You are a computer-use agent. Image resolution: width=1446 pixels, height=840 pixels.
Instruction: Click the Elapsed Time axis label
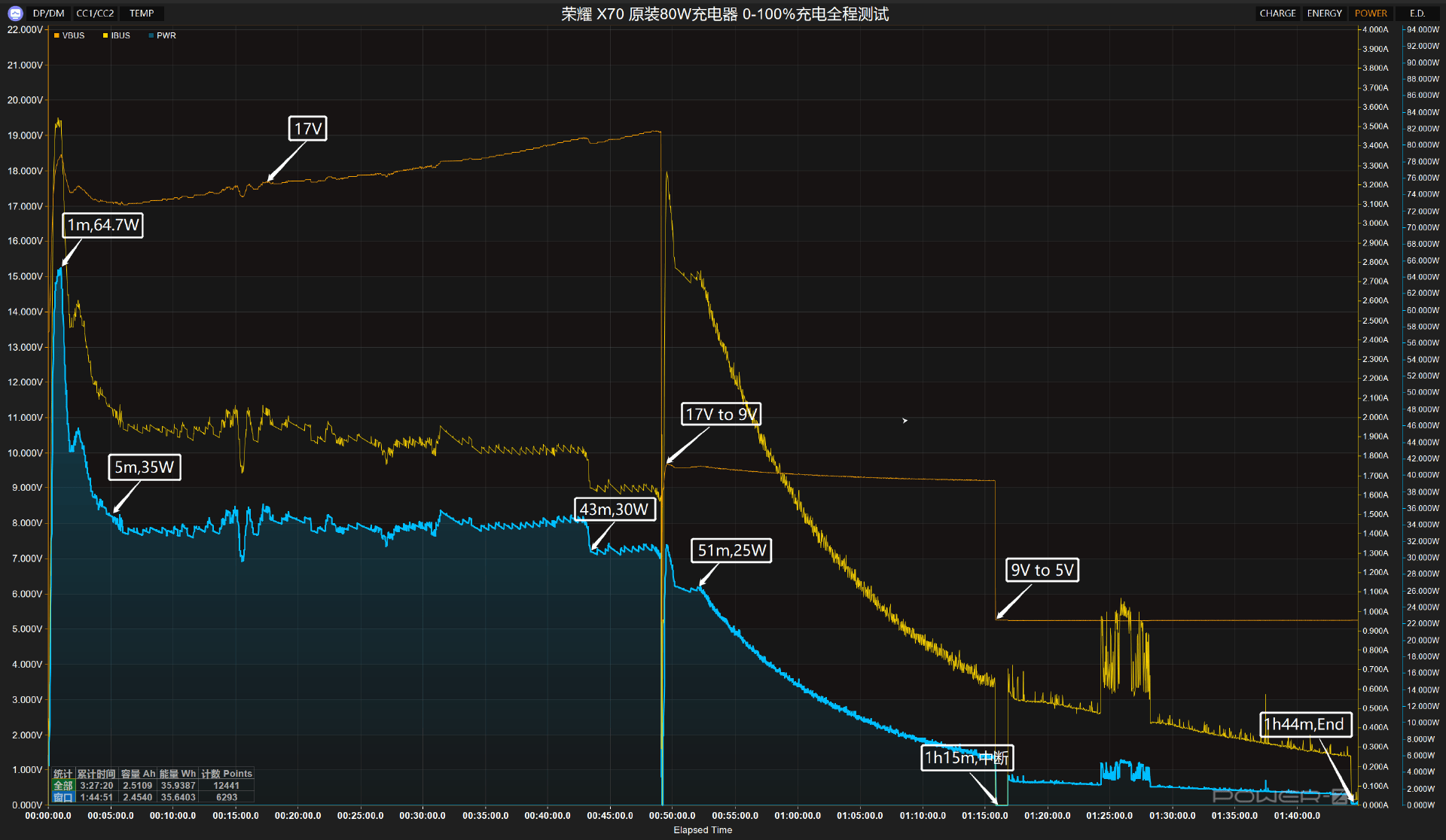pyautogui.click(x=703, y=830)
